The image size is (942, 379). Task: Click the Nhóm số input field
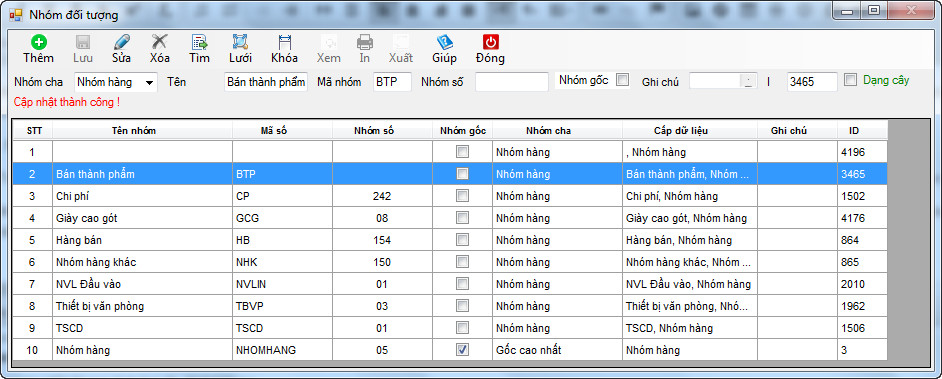[512, 82]
